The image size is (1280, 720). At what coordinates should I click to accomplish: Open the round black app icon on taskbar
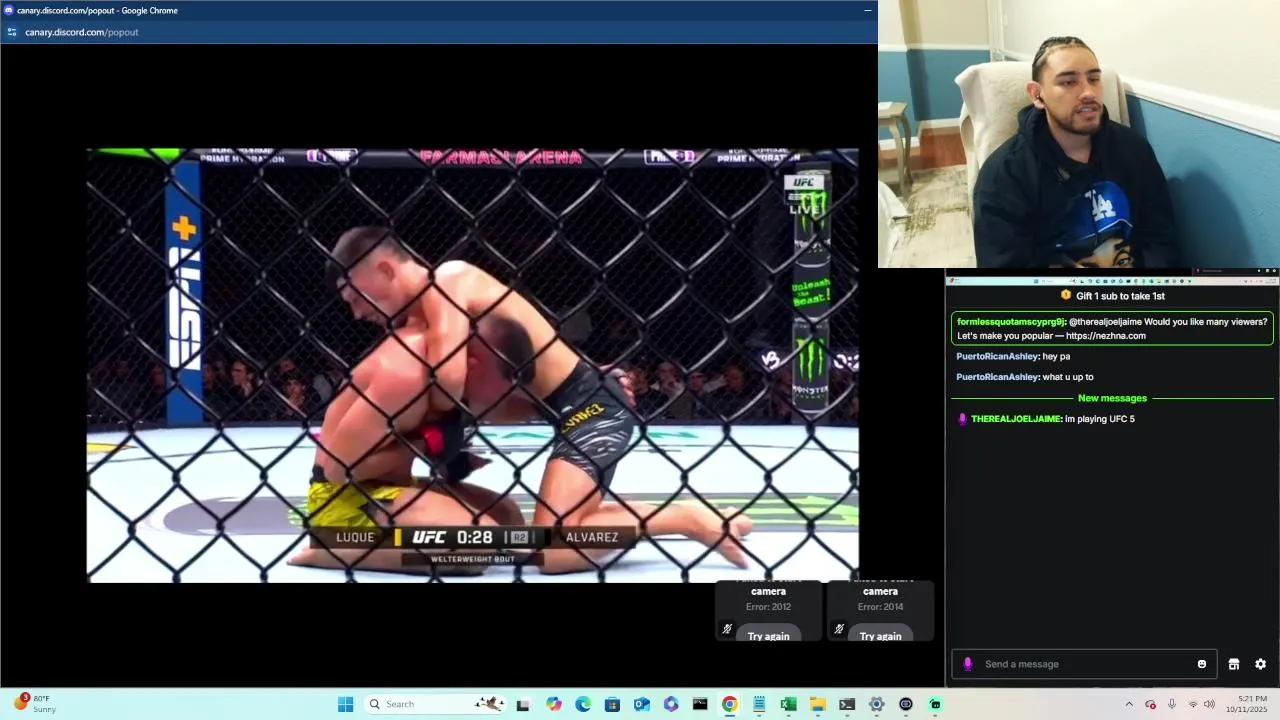point(906,704)
